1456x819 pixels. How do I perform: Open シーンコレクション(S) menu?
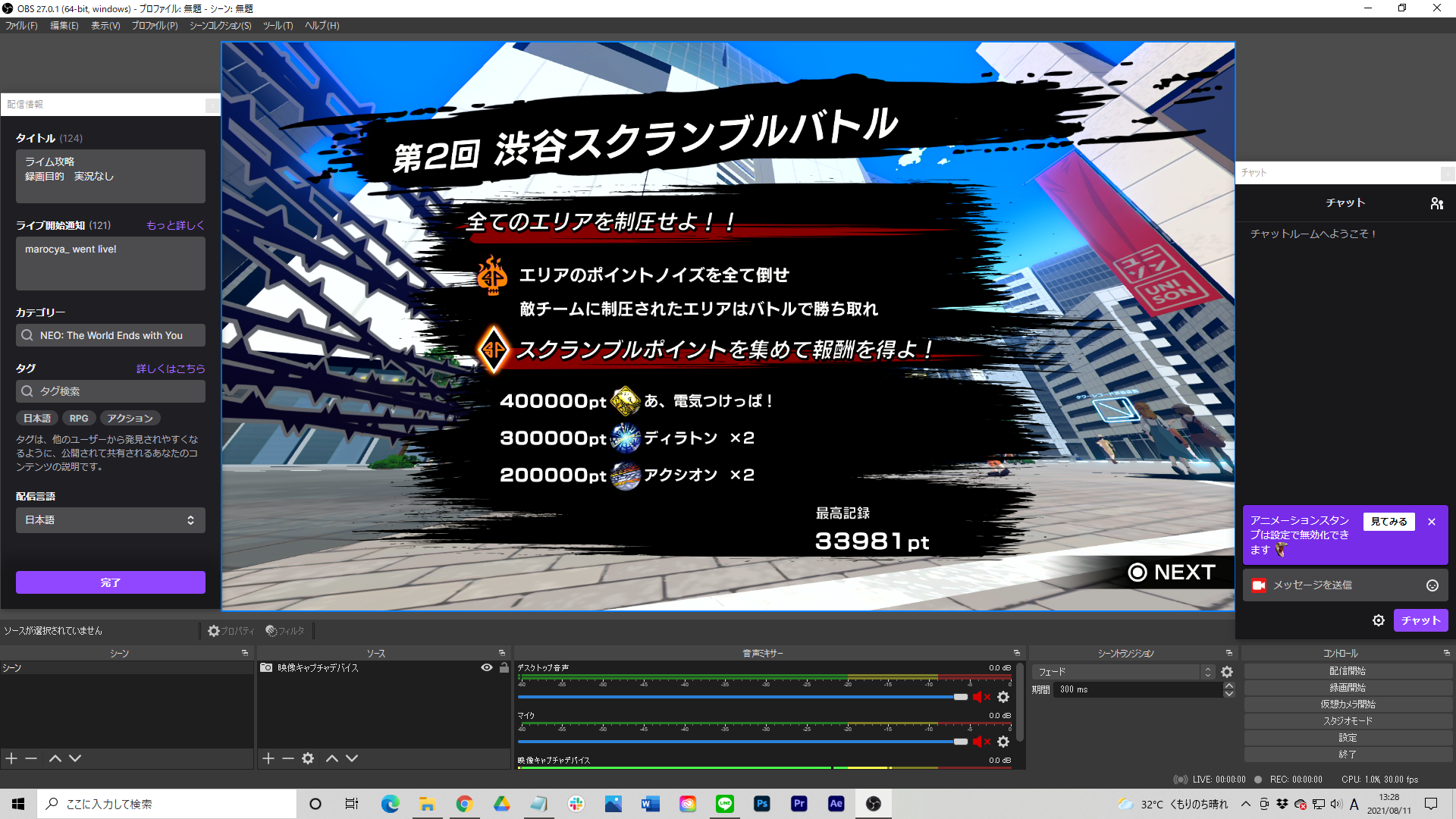coord(220,26)
